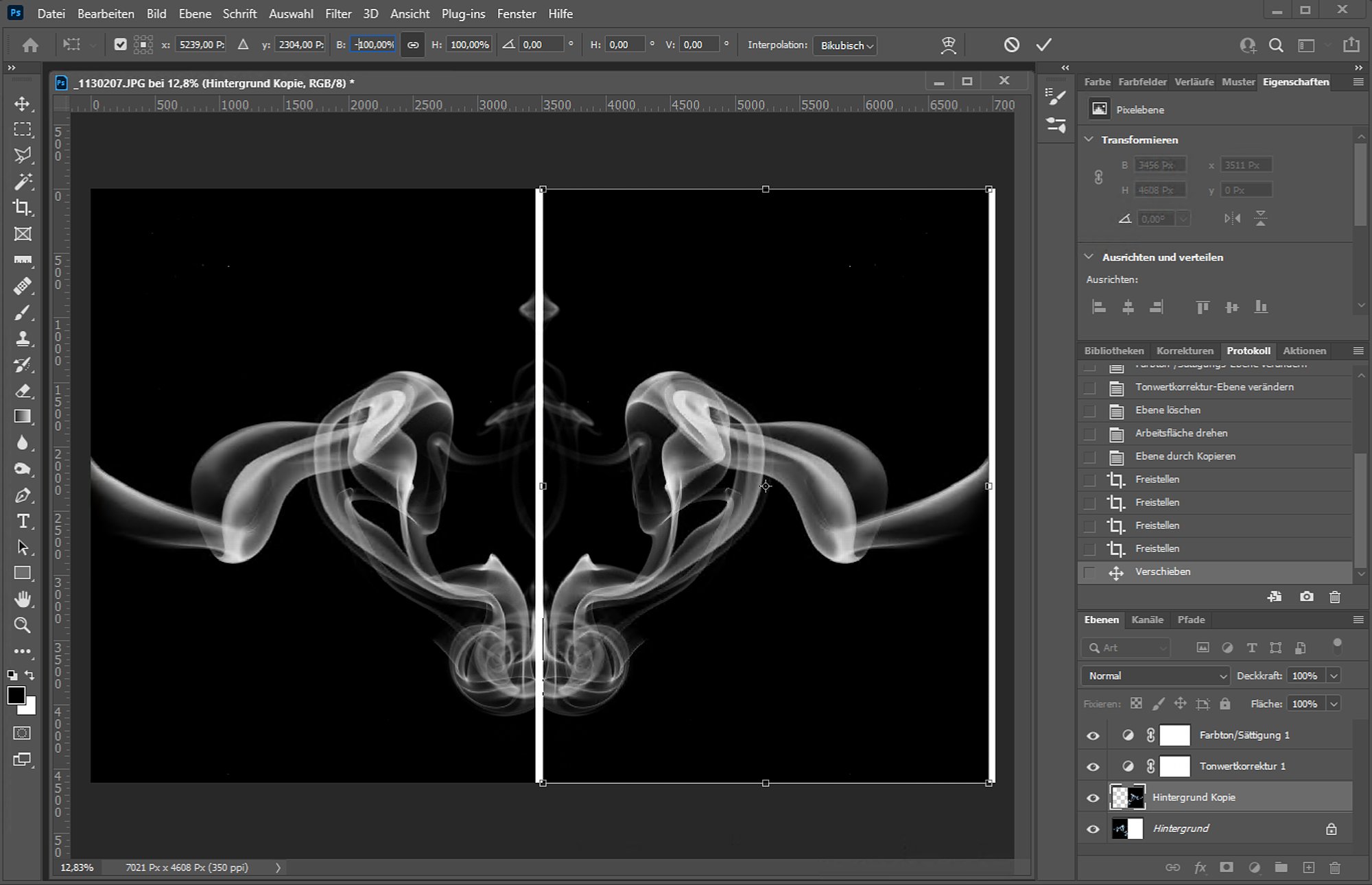Screen dimensions: 1372x885
Task: Click the foreground color swatch
Action: [x=16, y=696]
